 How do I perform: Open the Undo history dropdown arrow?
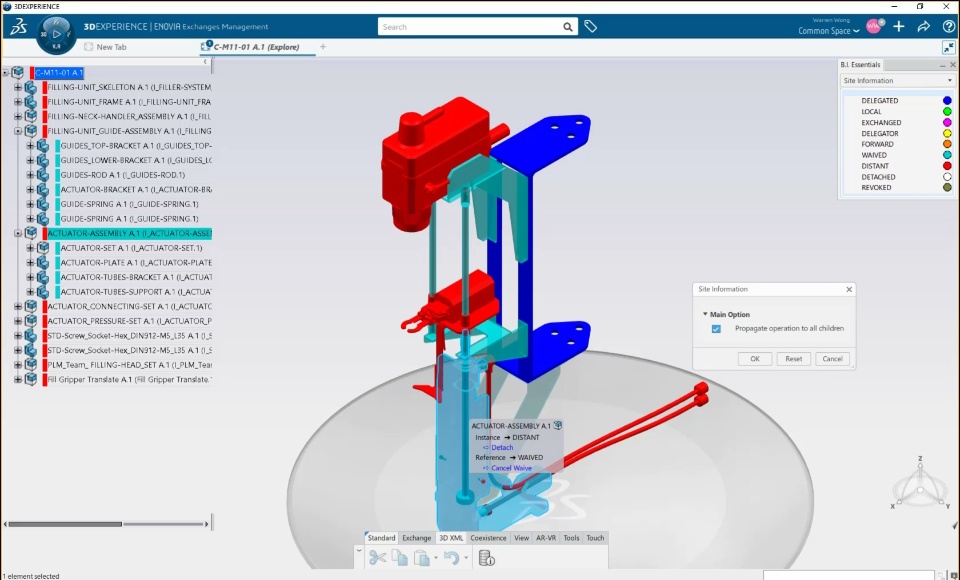[x=466, y=558]
